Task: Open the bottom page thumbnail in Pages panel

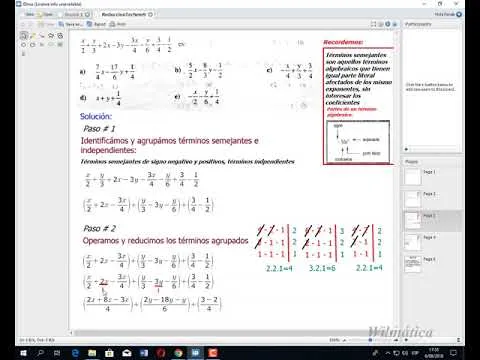Action: [413, 263]
